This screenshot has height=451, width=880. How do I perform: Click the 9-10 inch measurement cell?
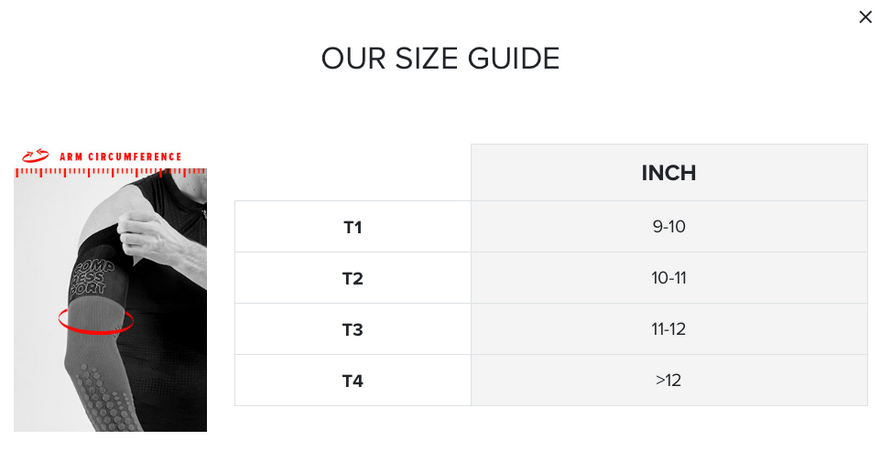[x=669, y=227]
